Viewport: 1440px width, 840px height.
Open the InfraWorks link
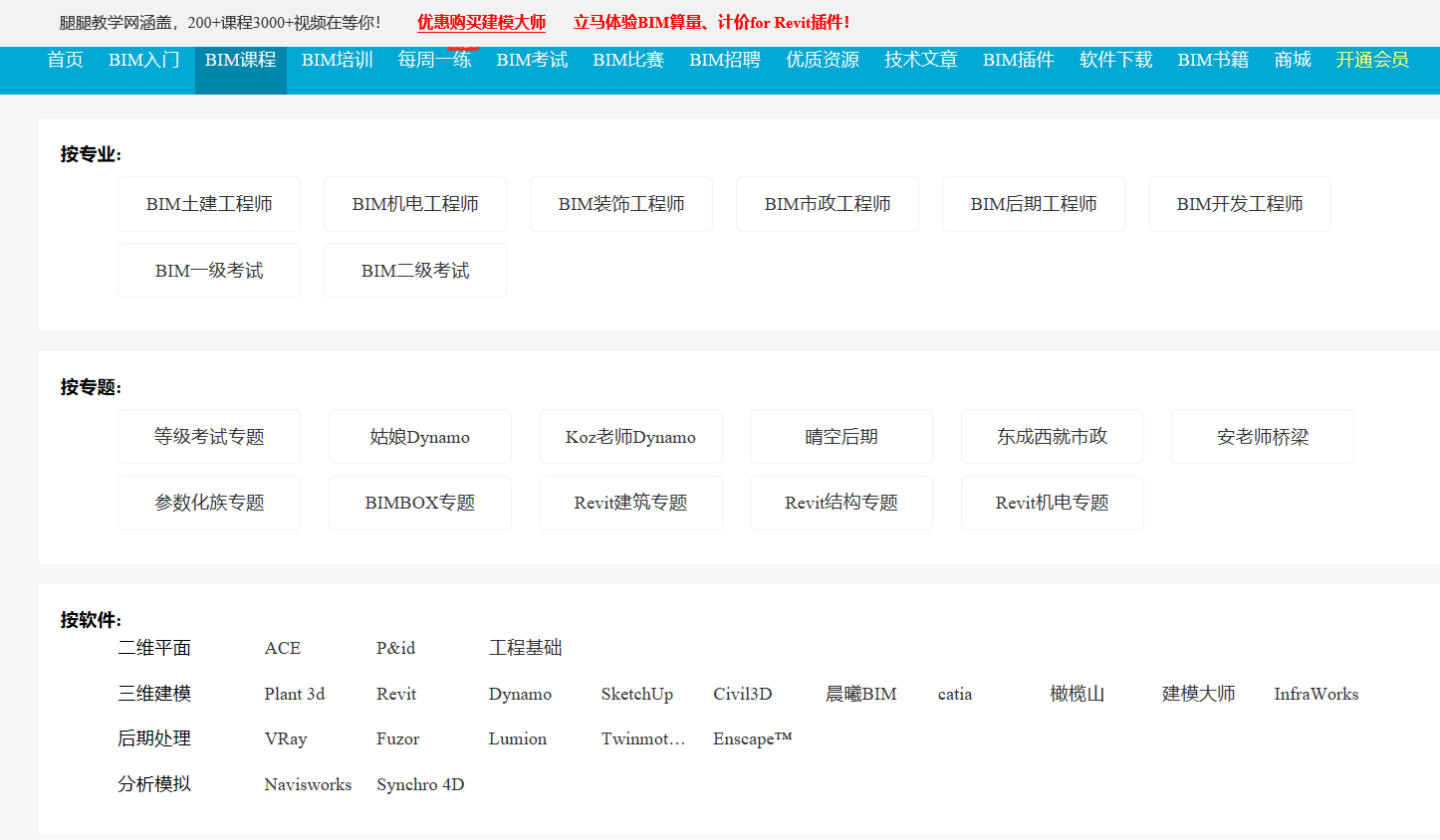pos(1317,694)
